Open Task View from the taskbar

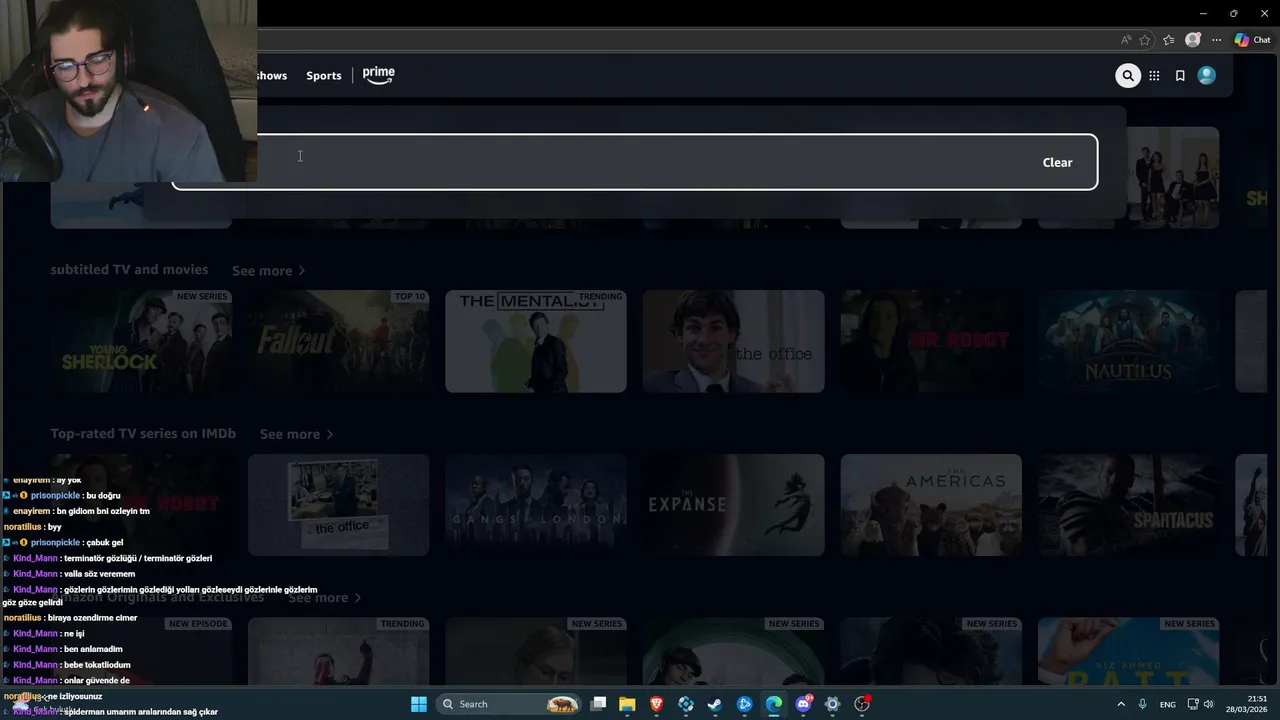point(598,704)
